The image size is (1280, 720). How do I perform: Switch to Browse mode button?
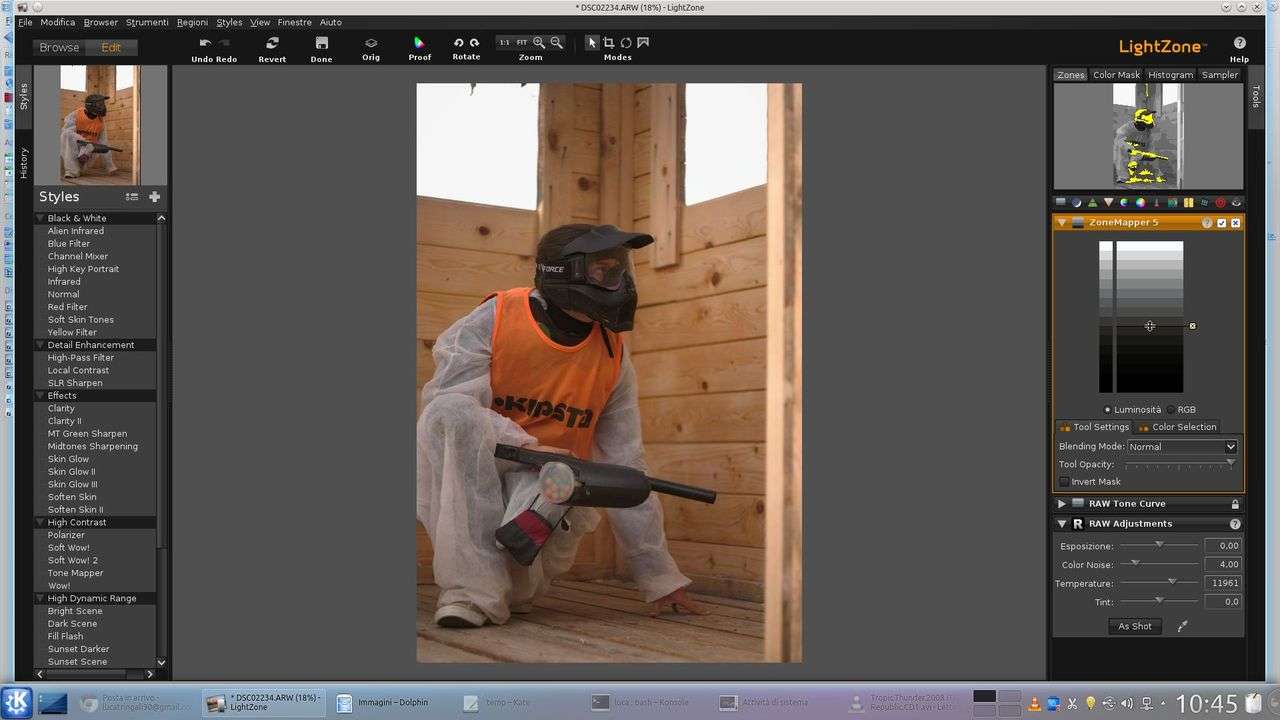(x=59, y=47)
